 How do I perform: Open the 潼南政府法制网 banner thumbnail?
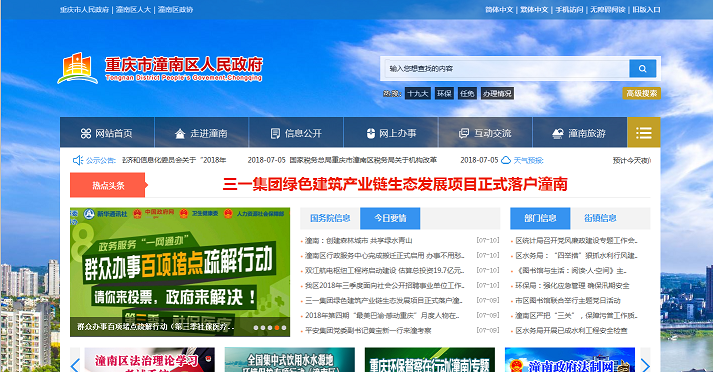(x=570, y=360)
